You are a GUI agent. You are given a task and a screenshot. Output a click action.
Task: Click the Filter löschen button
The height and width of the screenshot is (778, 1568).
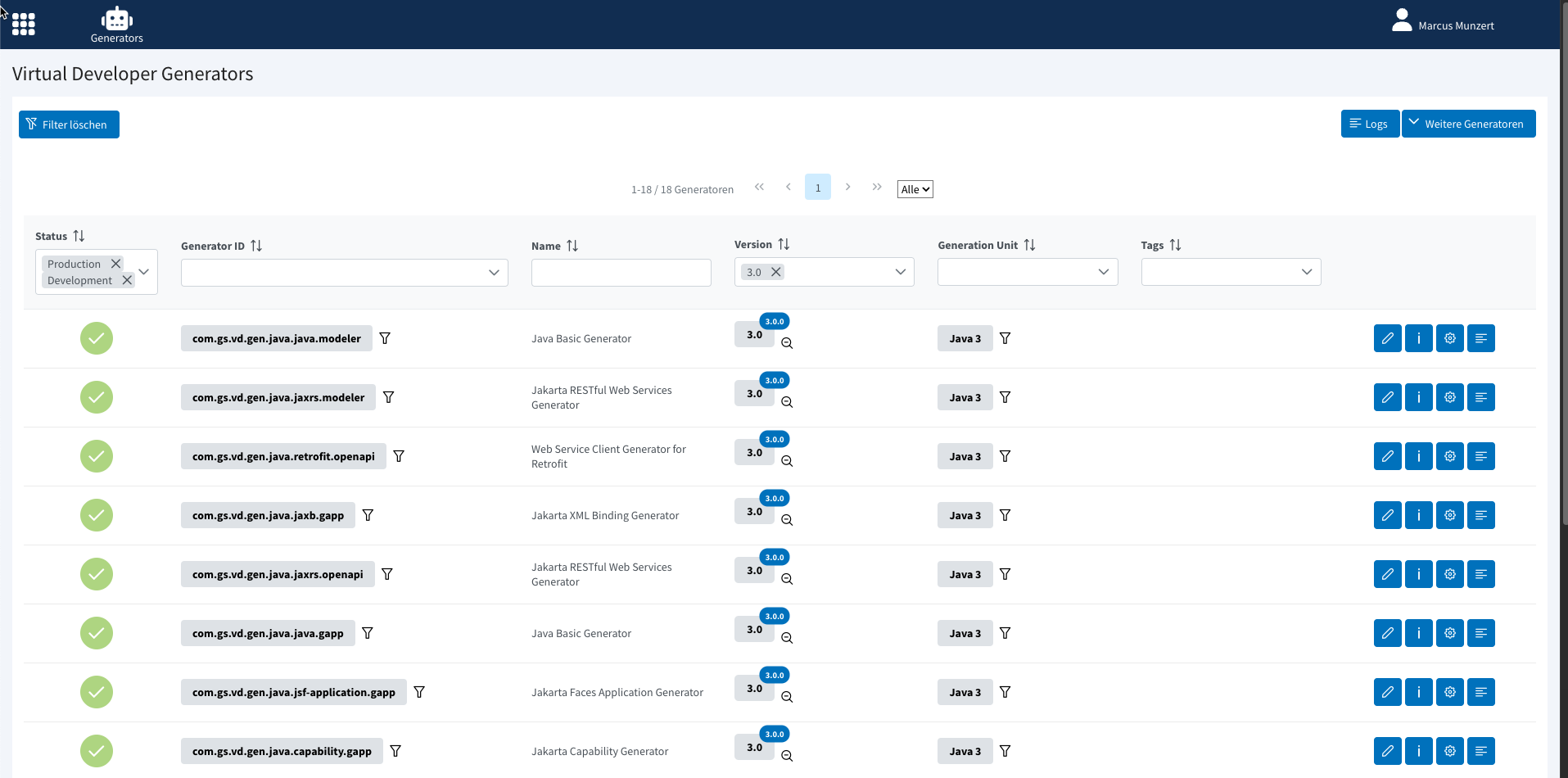(69, 124)
